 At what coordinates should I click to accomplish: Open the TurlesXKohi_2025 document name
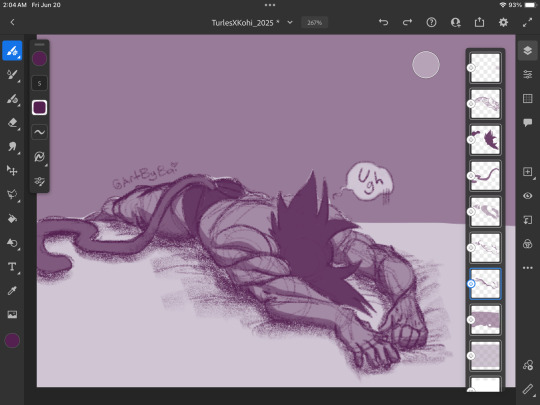point(245,23)
